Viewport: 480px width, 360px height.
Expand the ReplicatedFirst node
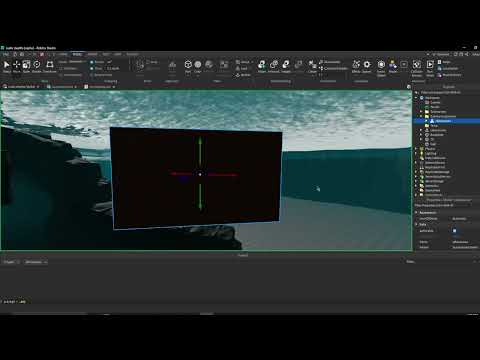pyautogui.click(x=416, y=168)
